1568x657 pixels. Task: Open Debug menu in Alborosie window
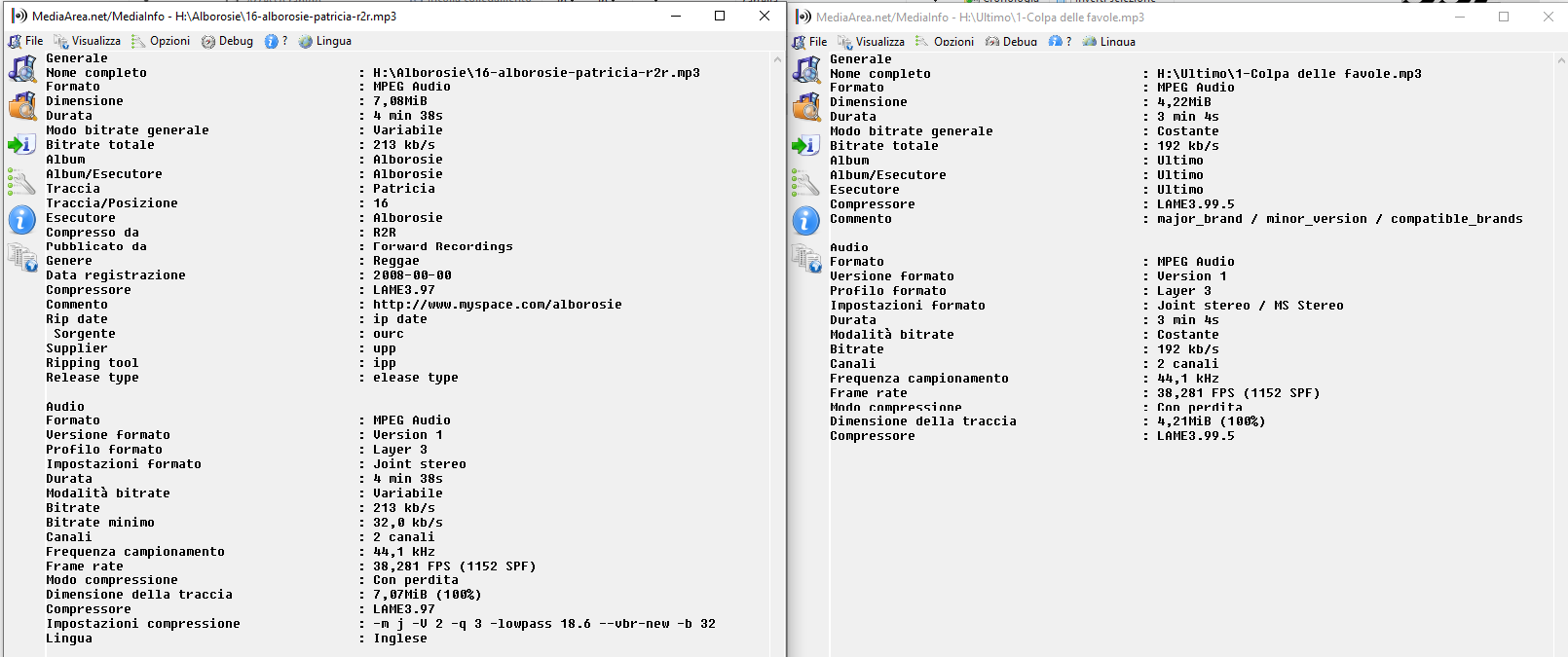tap(227, 41)
